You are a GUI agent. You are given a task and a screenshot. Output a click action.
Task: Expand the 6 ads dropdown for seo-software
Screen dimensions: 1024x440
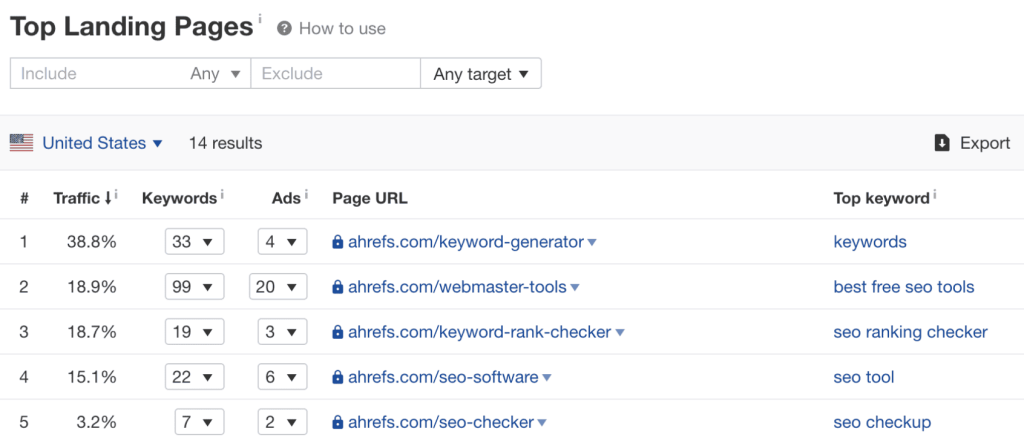[282, 377]
